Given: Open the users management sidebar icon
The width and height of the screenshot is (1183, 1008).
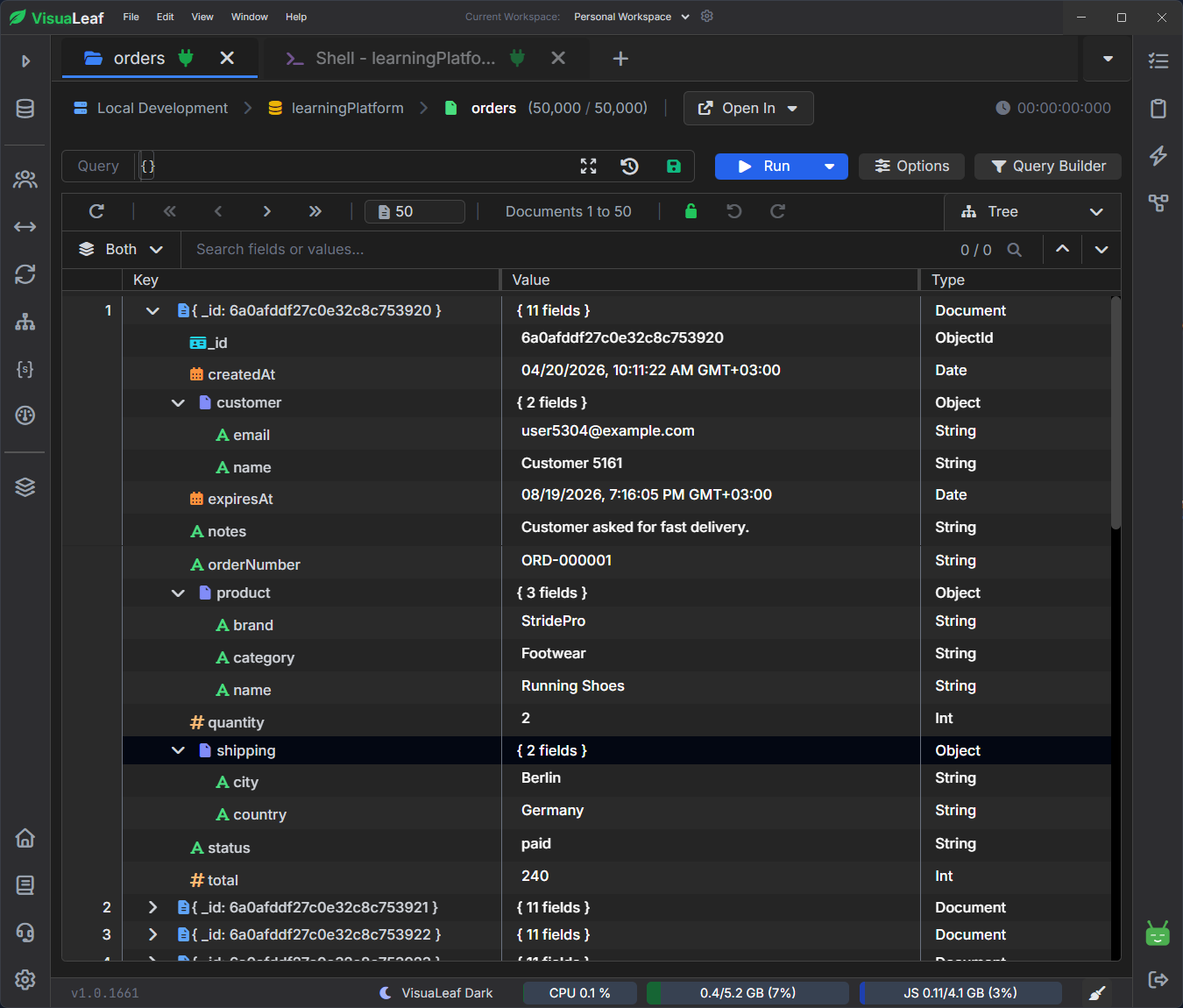Looking at the screenshot, I should click(x=25, y=180).
